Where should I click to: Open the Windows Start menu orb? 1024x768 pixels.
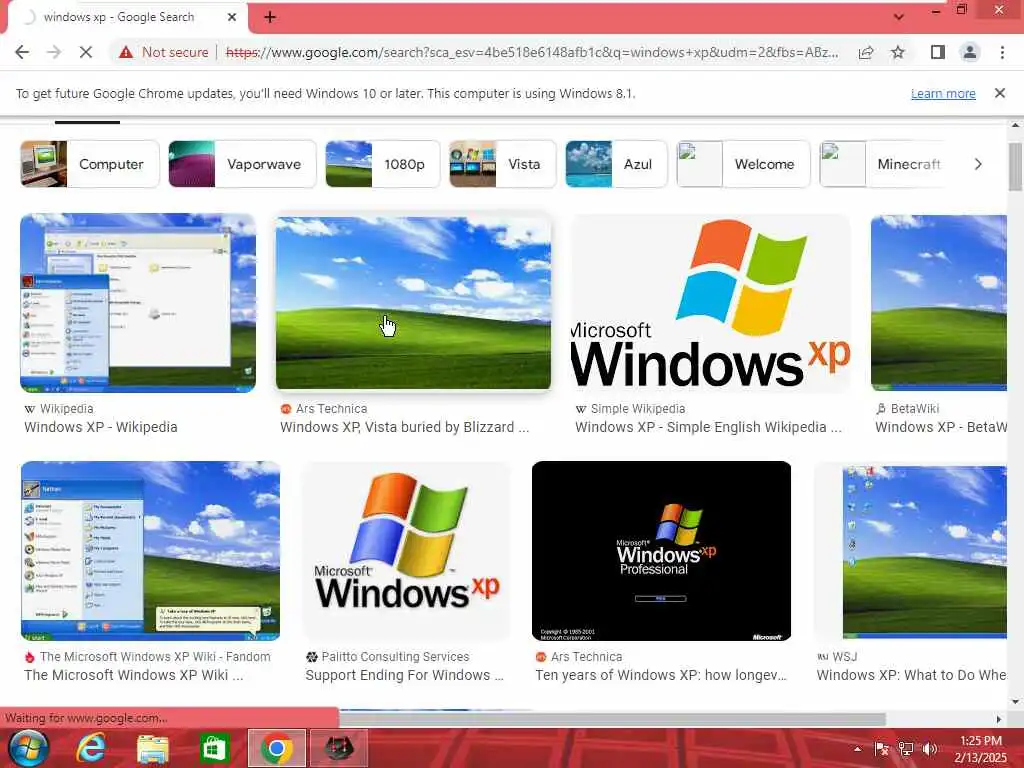point(27,748)
